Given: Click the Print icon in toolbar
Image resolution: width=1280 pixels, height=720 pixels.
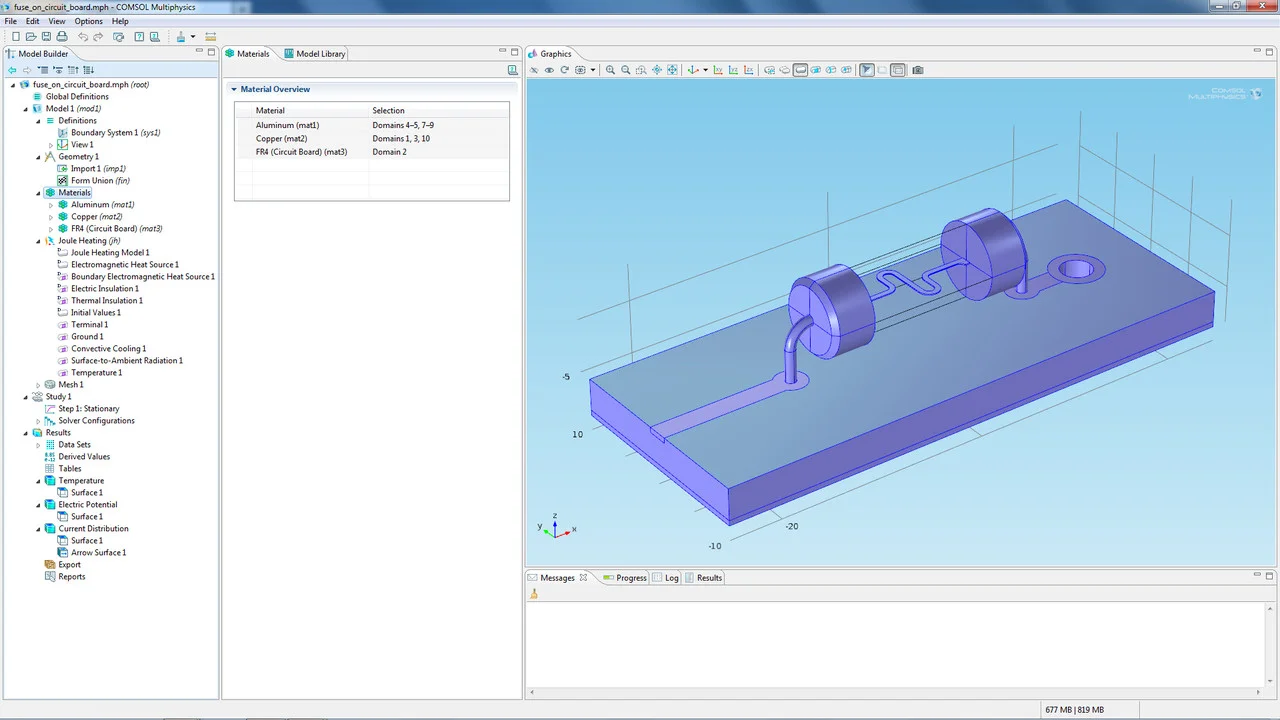Looking at the screenshot, I should click(x=62, y=37).
